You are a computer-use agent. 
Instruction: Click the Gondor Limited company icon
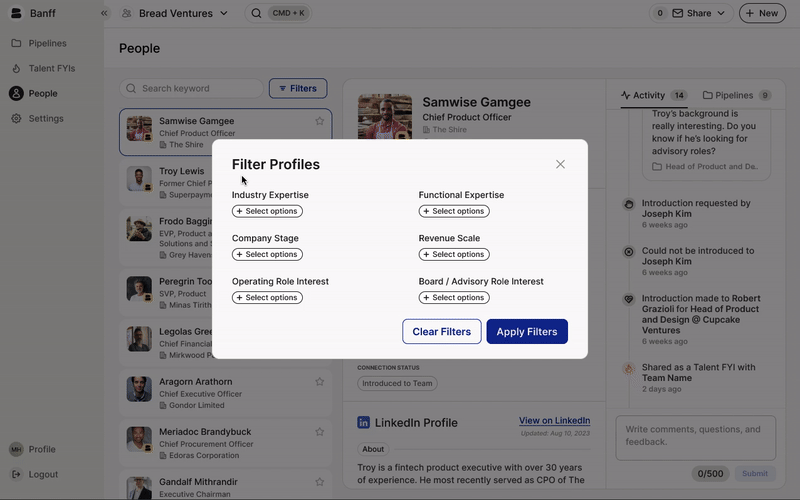pos(163,405)
